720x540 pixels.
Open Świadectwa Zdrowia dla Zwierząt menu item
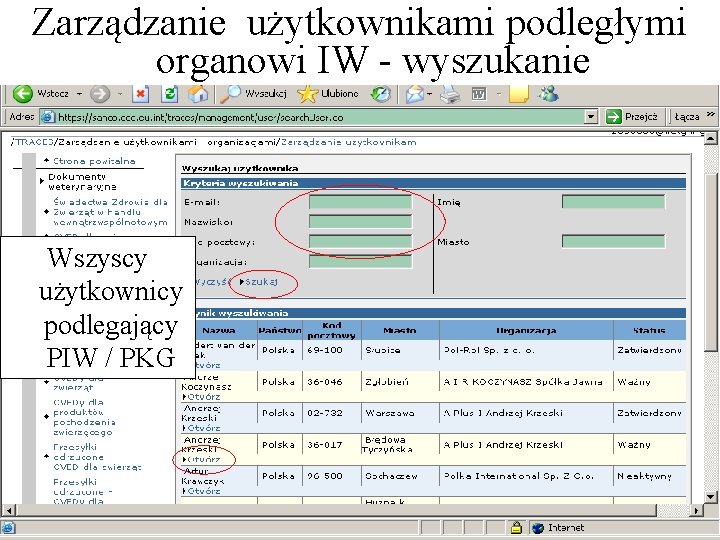110,212
